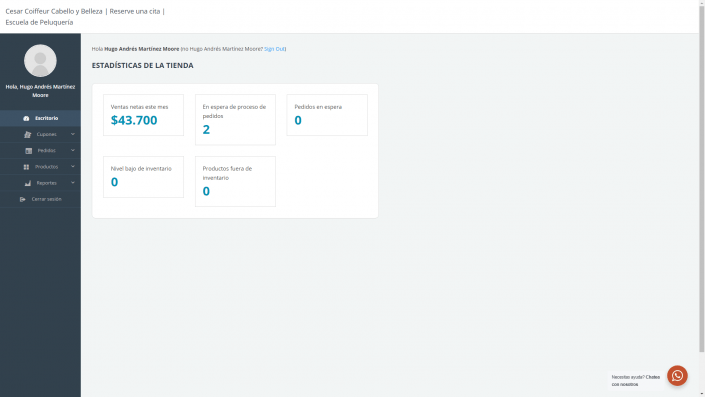Click the Cerrar sesión logout icon
705x397 pixels.
click(x=22, y=199)
